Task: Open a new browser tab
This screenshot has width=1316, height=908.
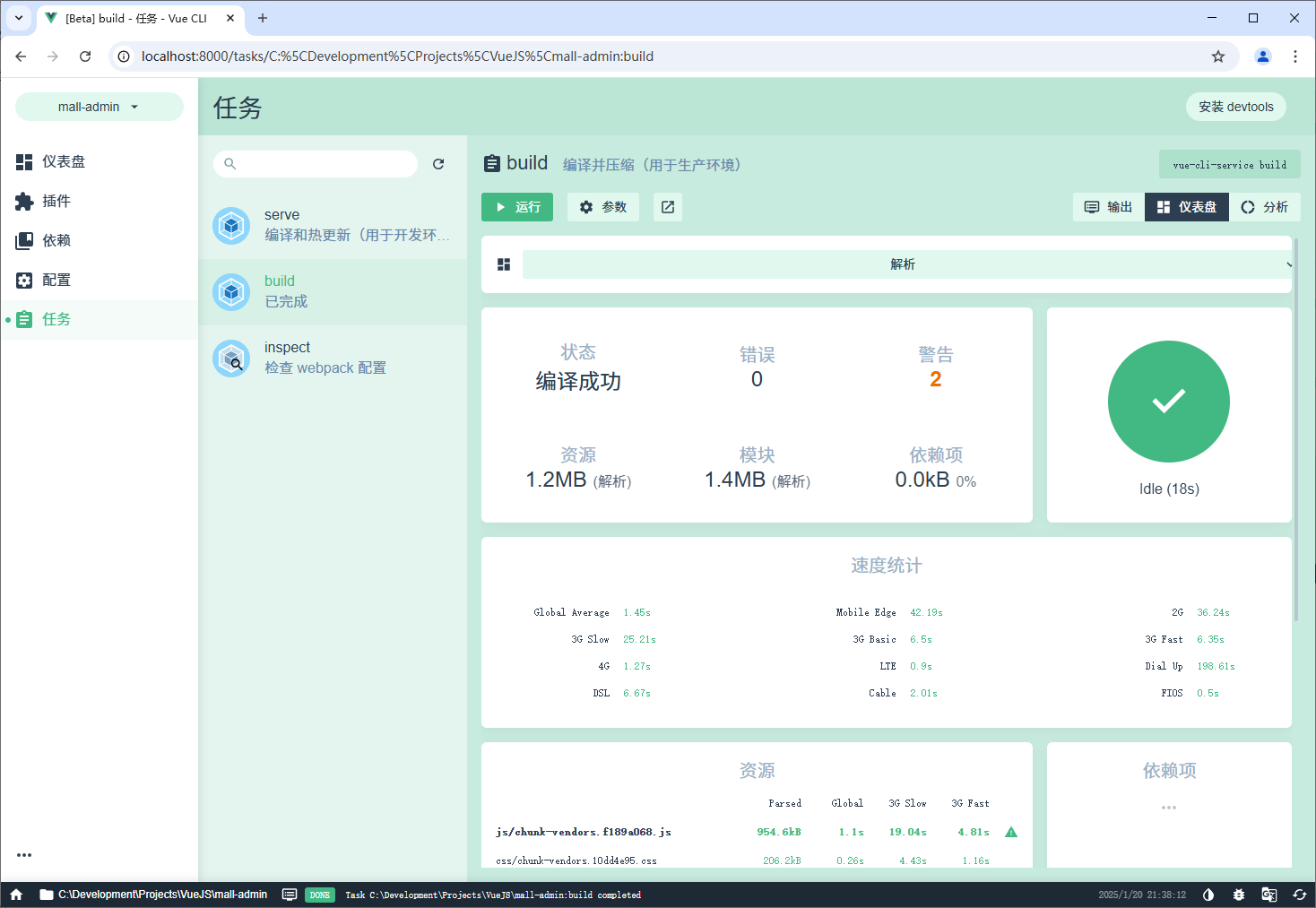Action: [x=263, y=18]
